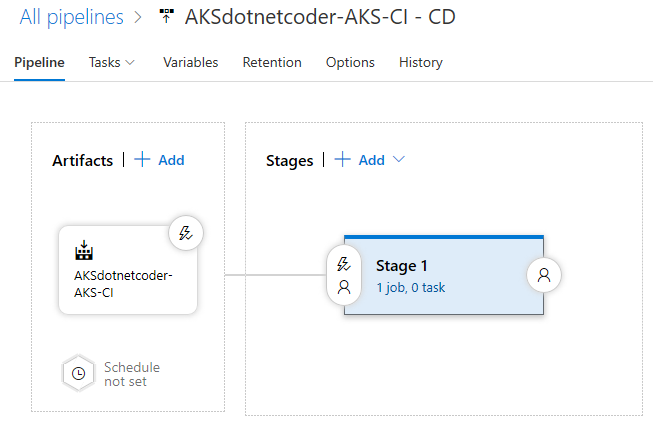
Task: Click the plus icon next to Stages
Action: pos(342,160)
